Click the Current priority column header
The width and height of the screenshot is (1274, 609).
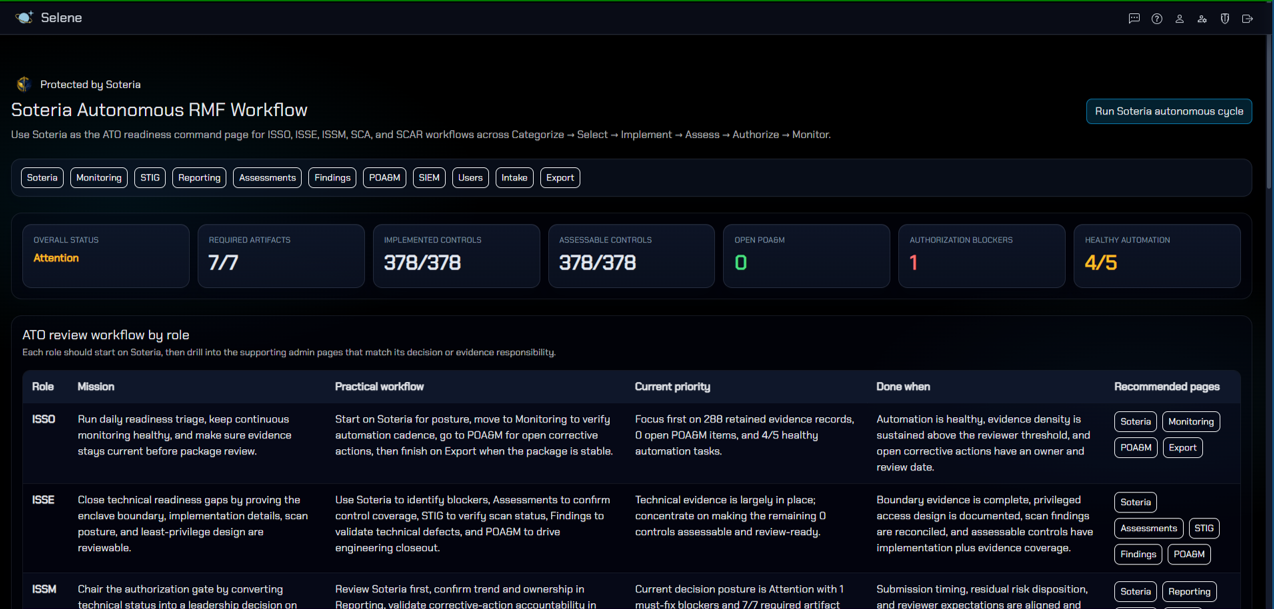(673, 387)
